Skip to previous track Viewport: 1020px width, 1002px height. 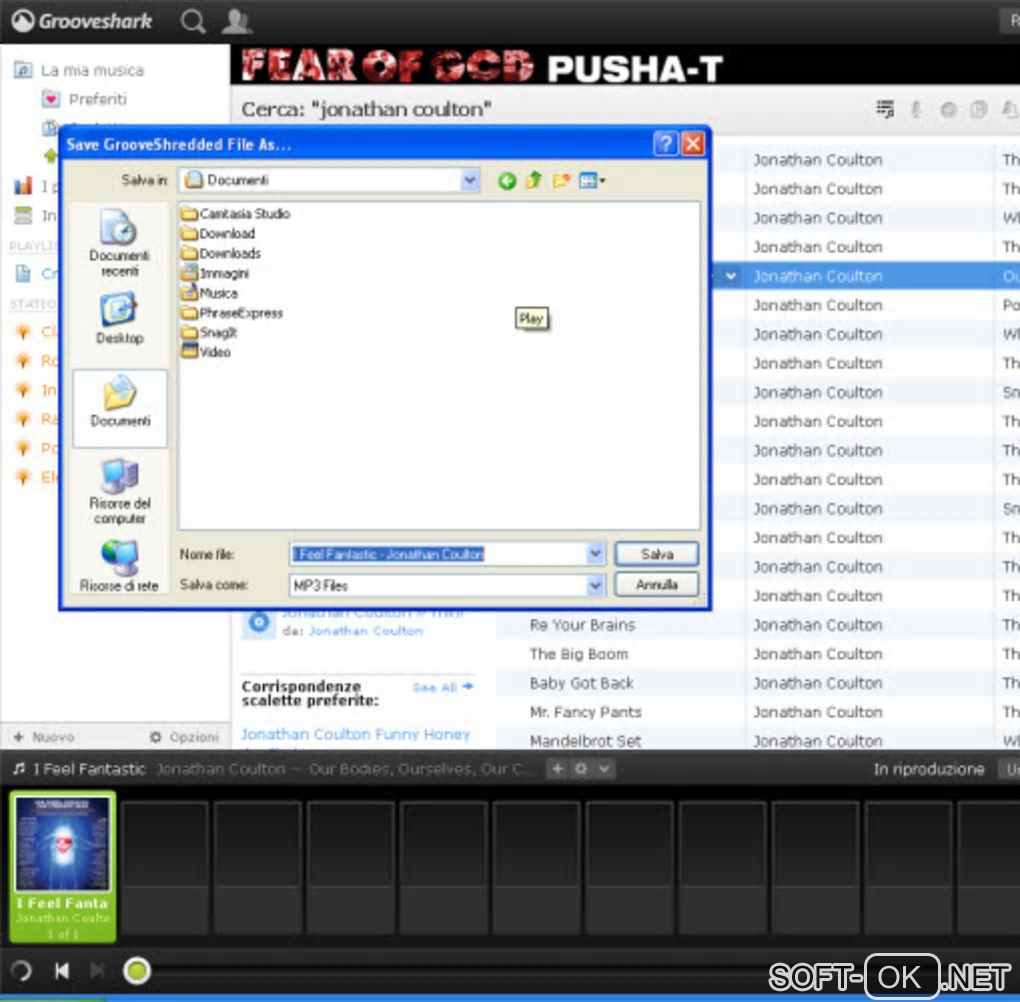click(x=62, y=971)
